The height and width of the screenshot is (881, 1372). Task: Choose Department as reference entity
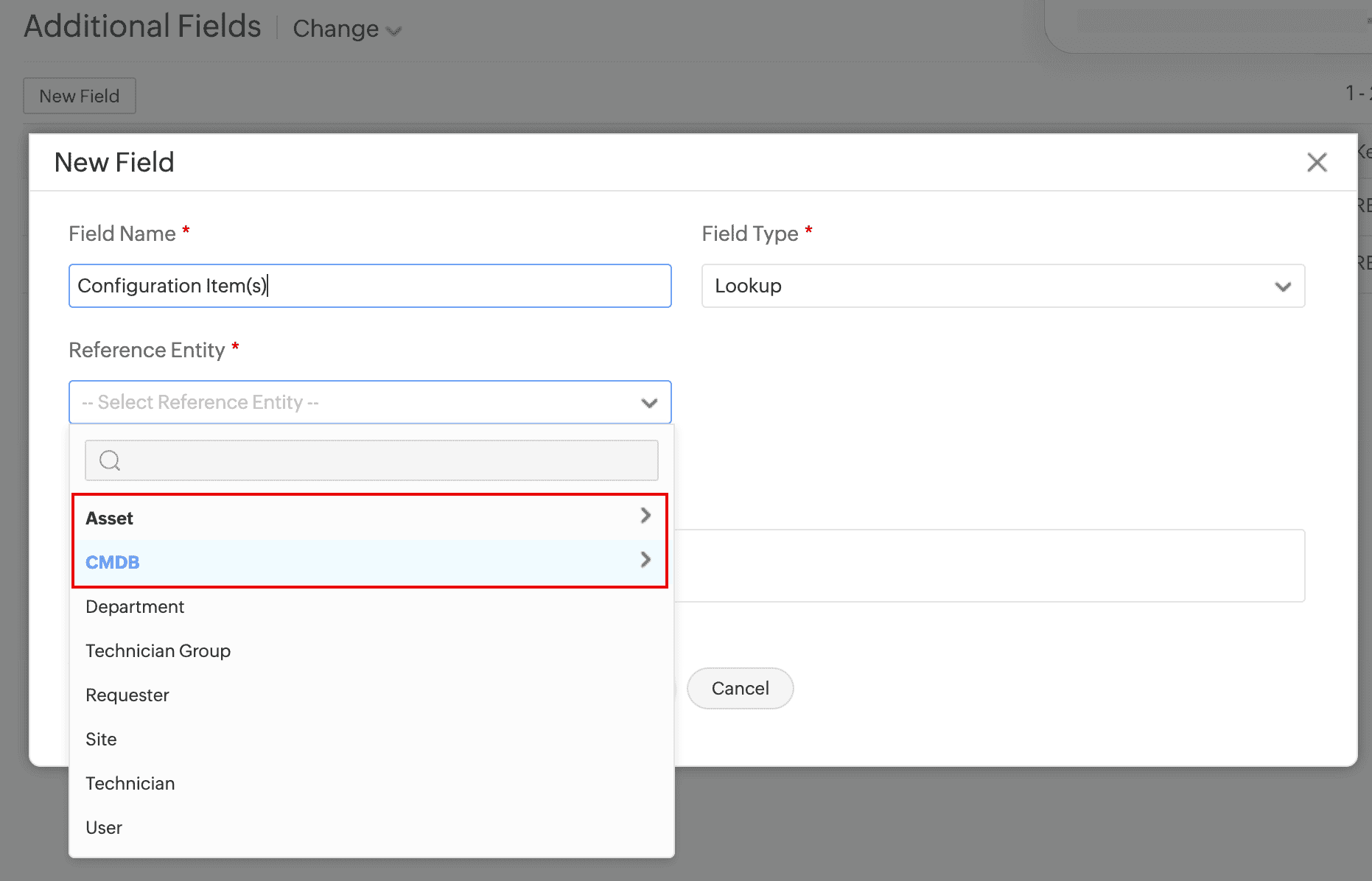(135, 606)
